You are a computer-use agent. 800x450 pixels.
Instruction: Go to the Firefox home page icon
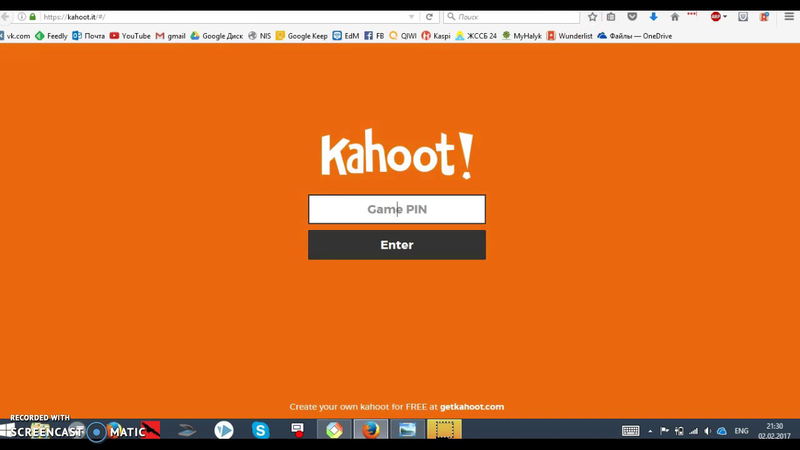point(674,17)
